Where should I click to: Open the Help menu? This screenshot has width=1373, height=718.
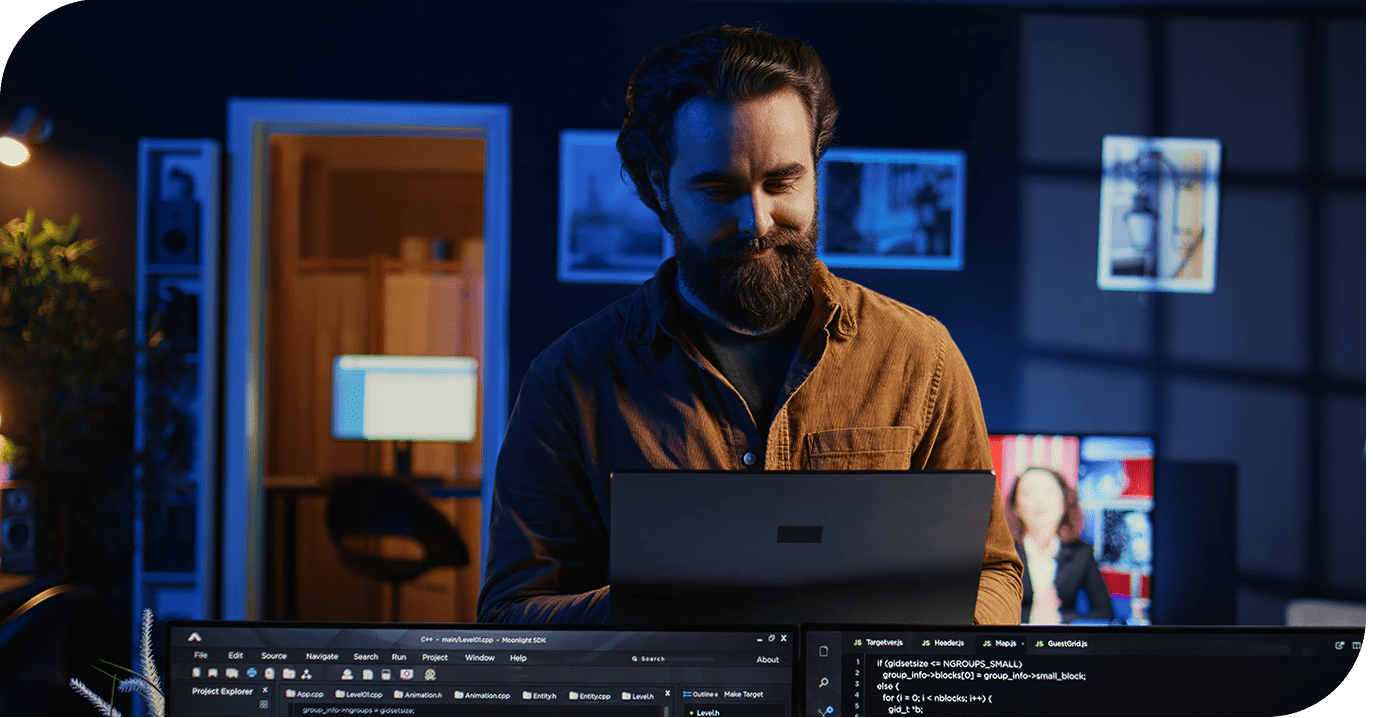[x=518, y=657]
